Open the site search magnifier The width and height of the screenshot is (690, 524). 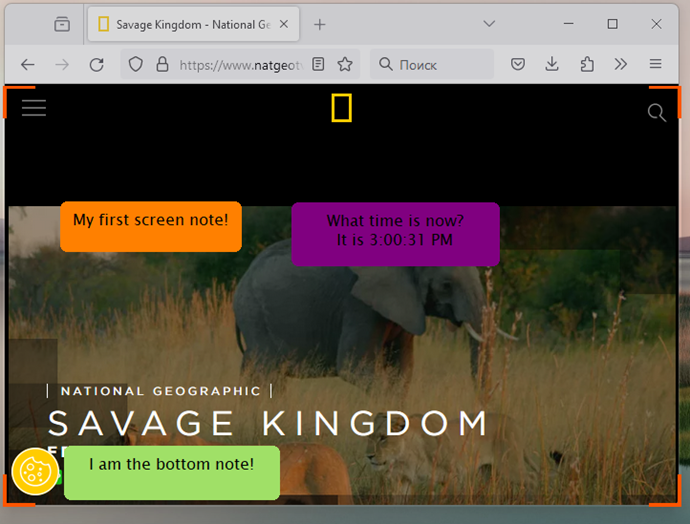click(x=657, y=113)
